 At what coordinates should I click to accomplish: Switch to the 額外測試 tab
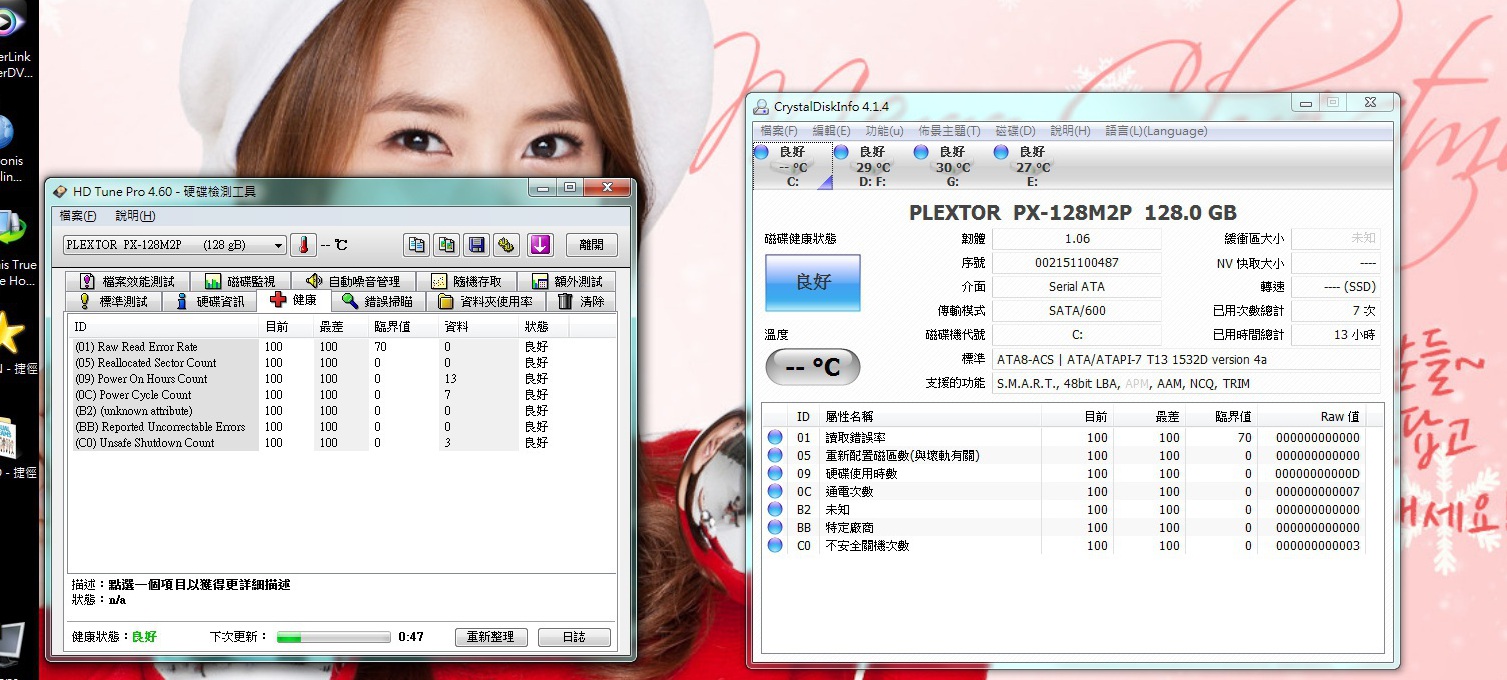(x=567, y=281)
